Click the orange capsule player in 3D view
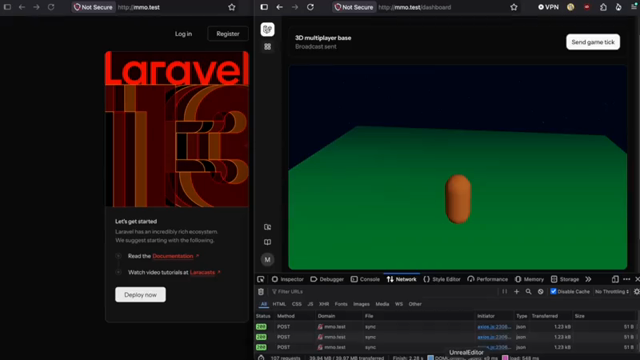 tap(458, 199)
